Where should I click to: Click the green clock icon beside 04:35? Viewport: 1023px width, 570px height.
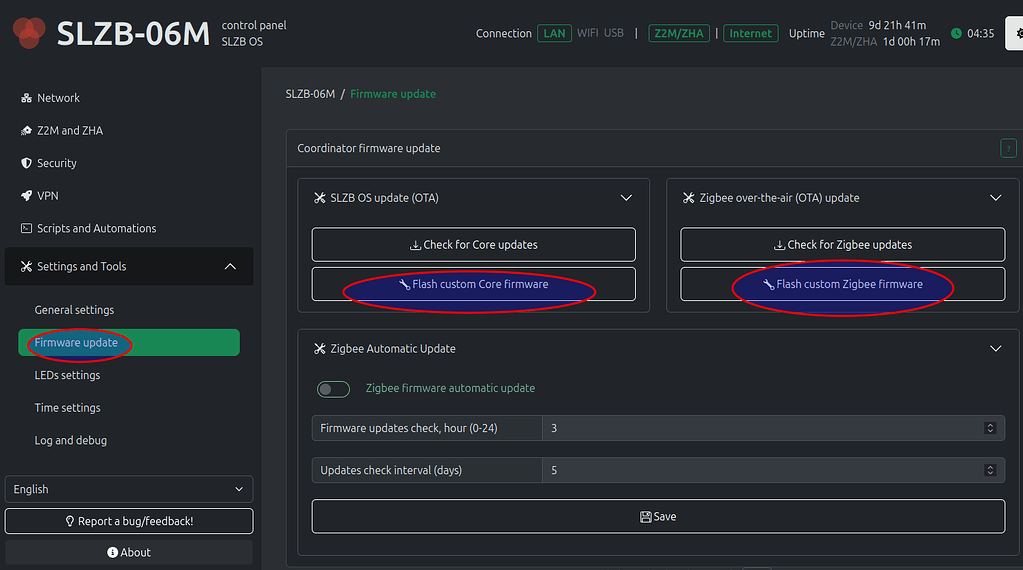(956, 33)
